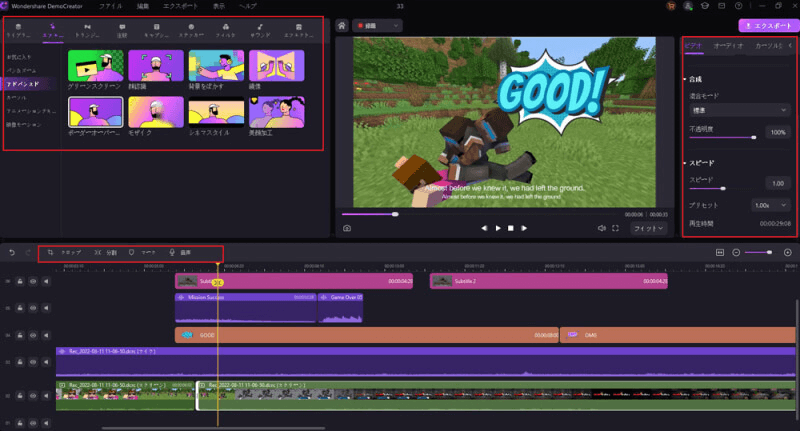Open the Advanced (アドバンスド) effect category
The width and height of the screenshot is (800, 431).
(23, 84)
